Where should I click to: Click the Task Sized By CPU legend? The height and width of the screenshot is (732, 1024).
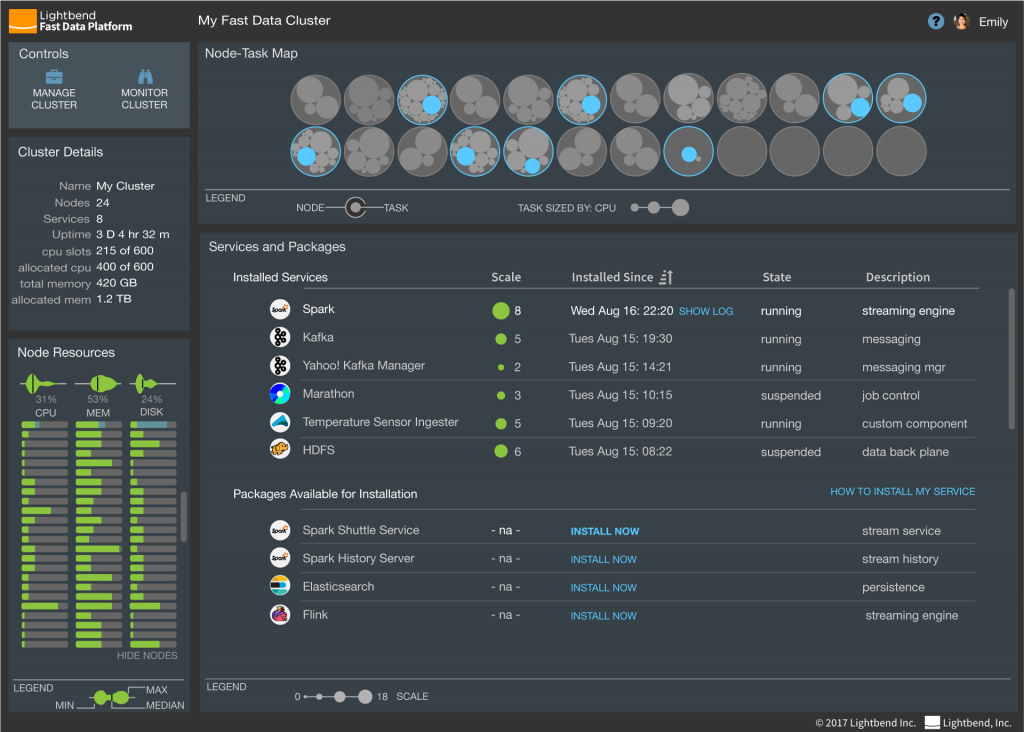click(x=603, y=208)
